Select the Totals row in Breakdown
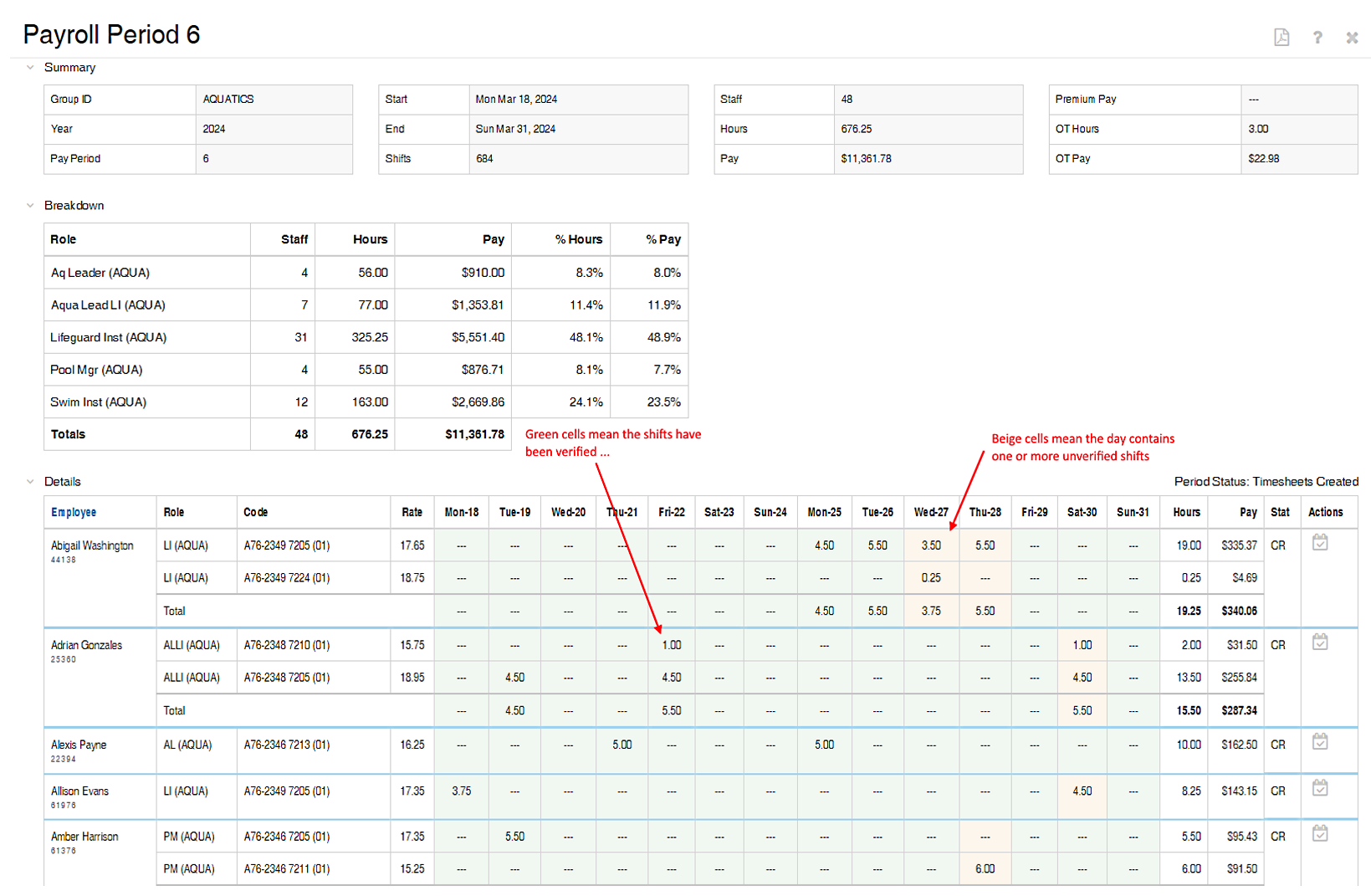 pyautogui.click(x=278, y=434)
